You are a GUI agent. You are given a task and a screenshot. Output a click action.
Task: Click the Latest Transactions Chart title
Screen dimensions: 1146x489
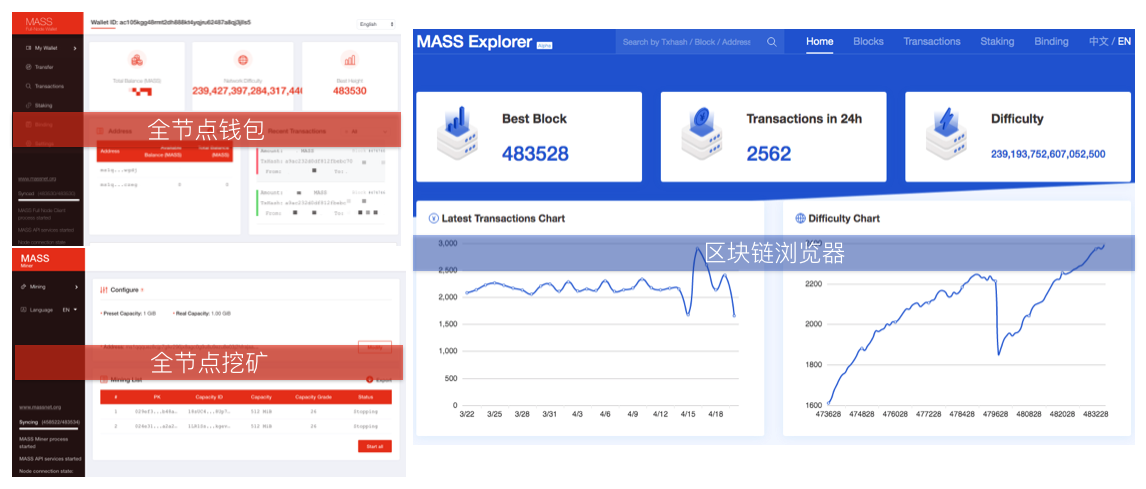tap(503, 218)
